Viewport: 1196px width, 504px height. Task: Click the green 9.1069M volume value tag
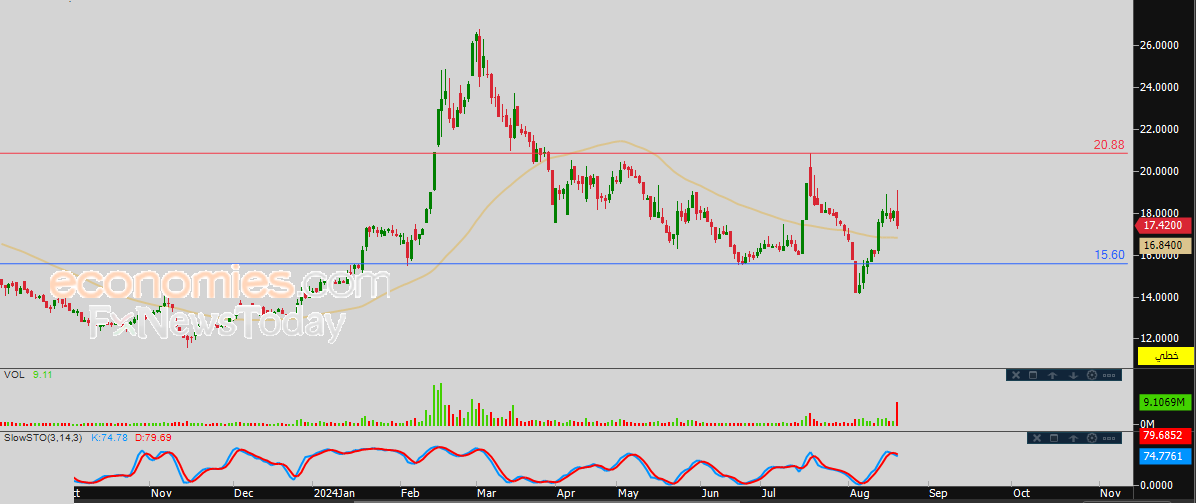point(1166,403)
